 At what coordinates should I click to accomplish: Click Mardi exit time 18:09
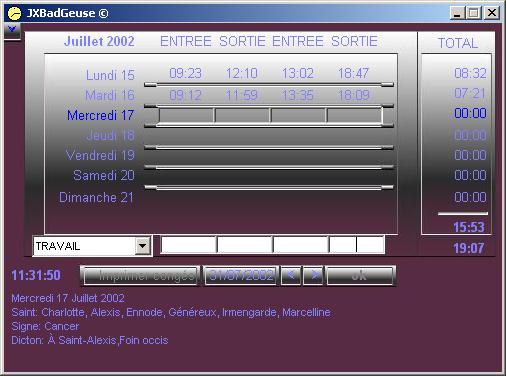354,95
